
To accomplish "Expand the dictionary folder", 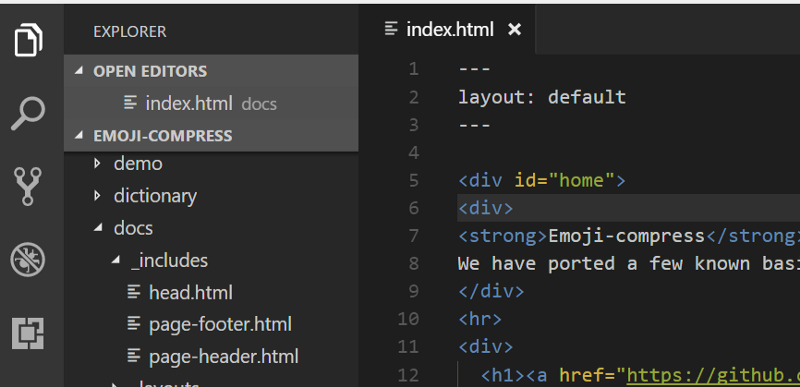I will click(97, 196).
